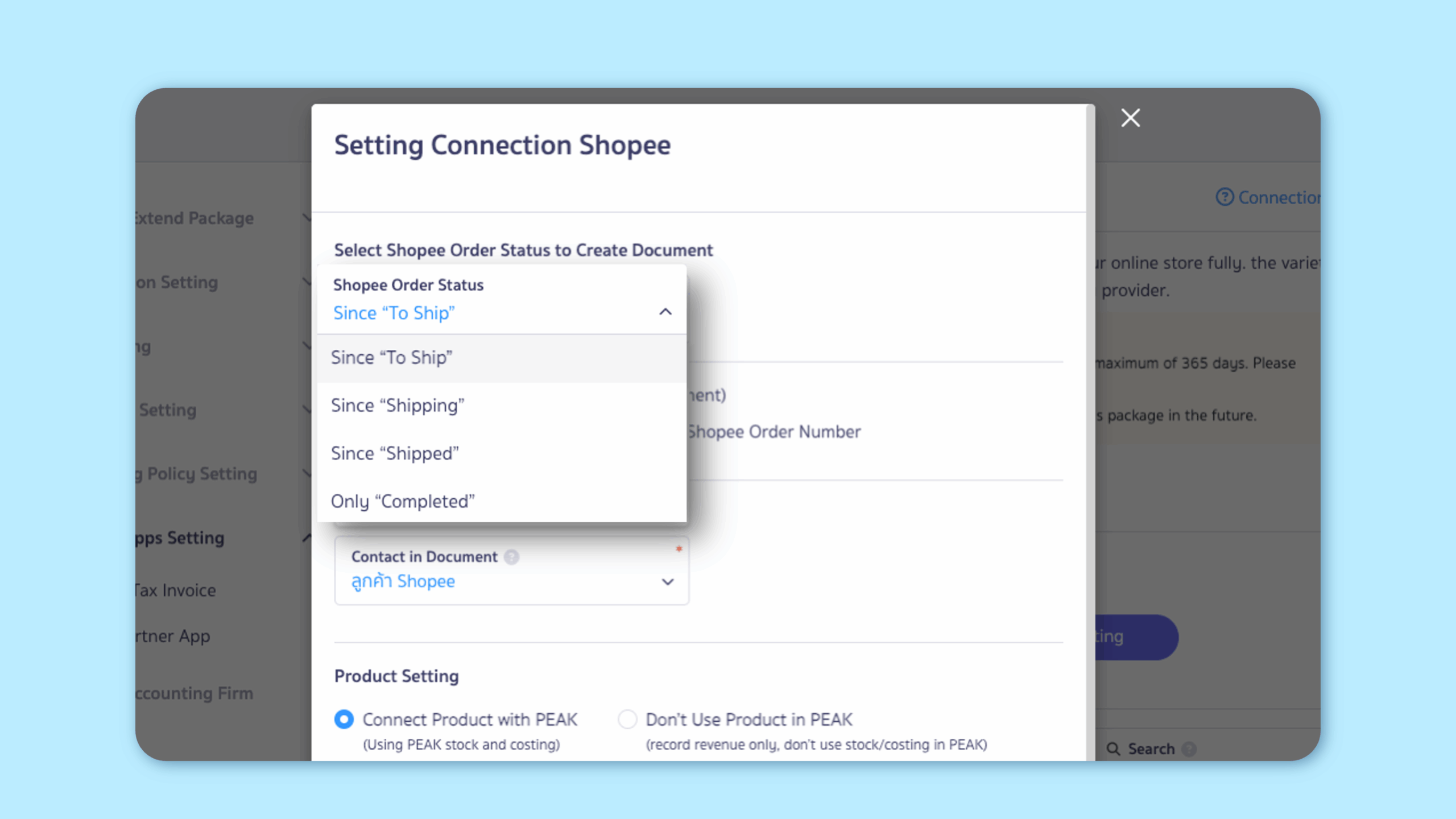Collapse the Shopee Order Status dropdown chevron
Image resolution: width=1456 pixels, height=819 pixels.
[665, 312]
